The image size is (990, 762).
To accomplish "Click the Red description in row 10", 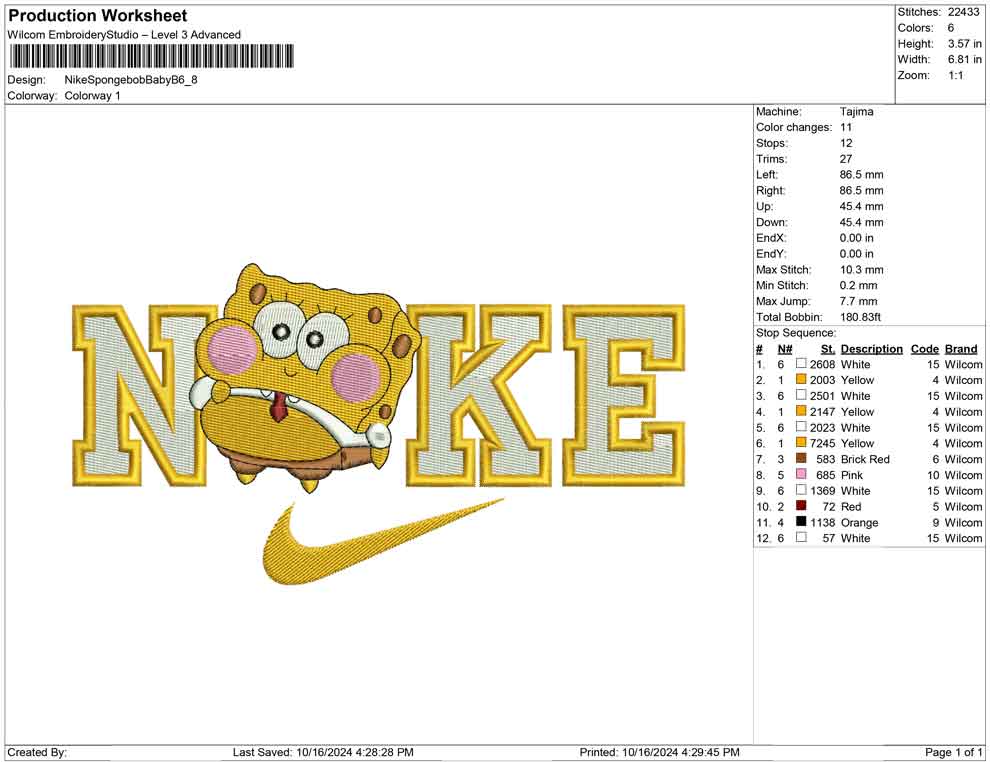I will [851, 506].
